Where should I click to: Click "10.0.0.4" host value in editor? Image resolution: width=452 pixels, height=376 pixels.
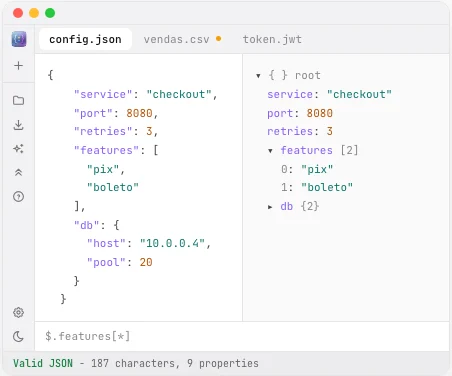click(172, 243)
